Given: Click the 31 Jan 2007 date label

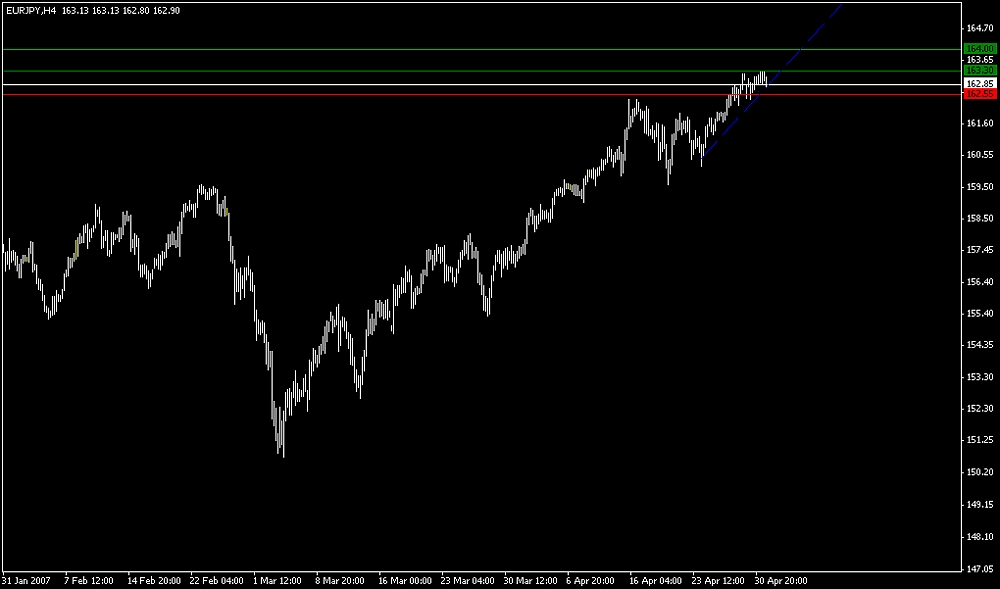Looking at the screenshot, I should pos(27,581).
